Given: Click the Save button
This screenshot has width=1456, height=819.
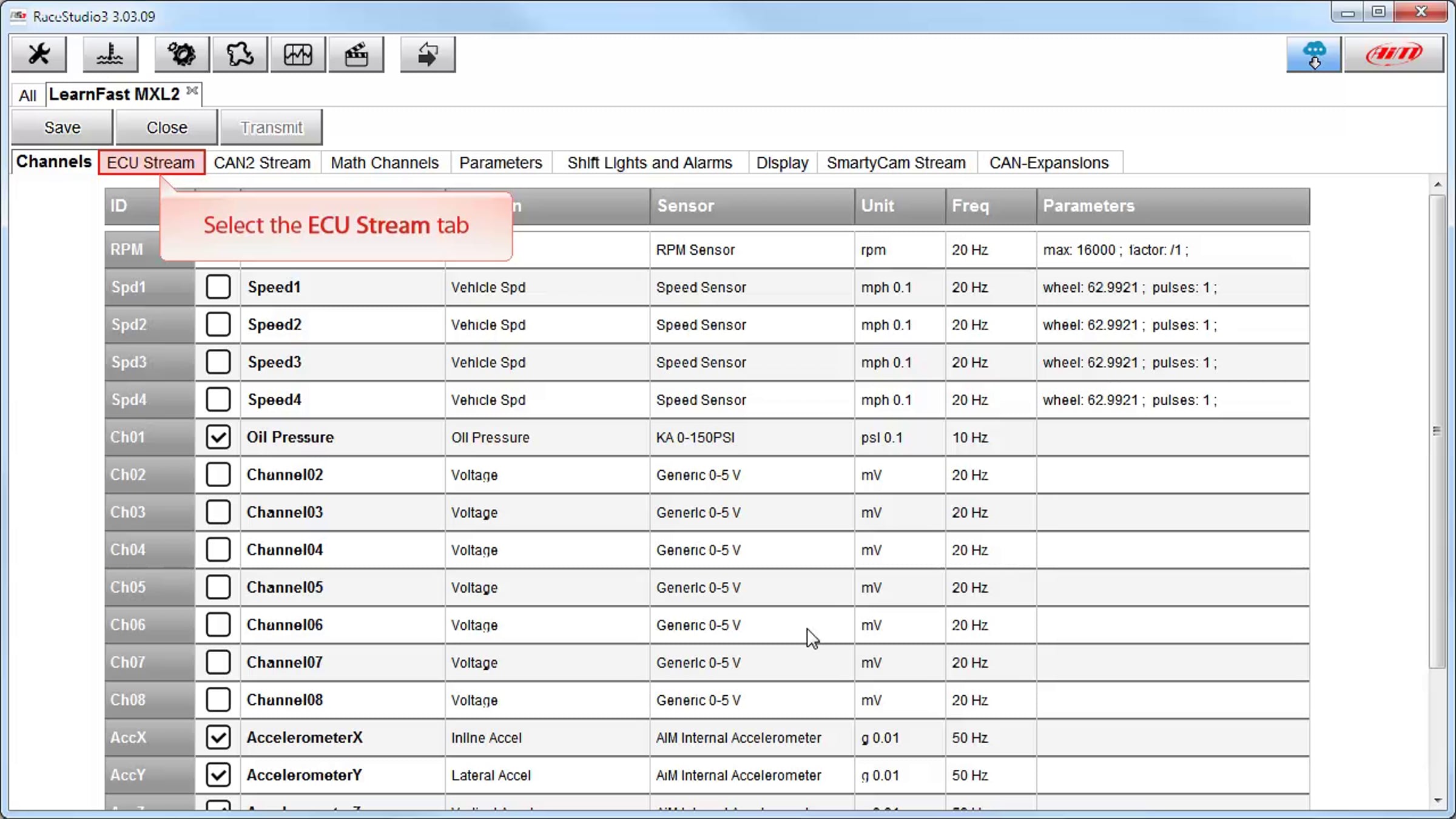Looking at the screenshot, I should tap(62, 127).
